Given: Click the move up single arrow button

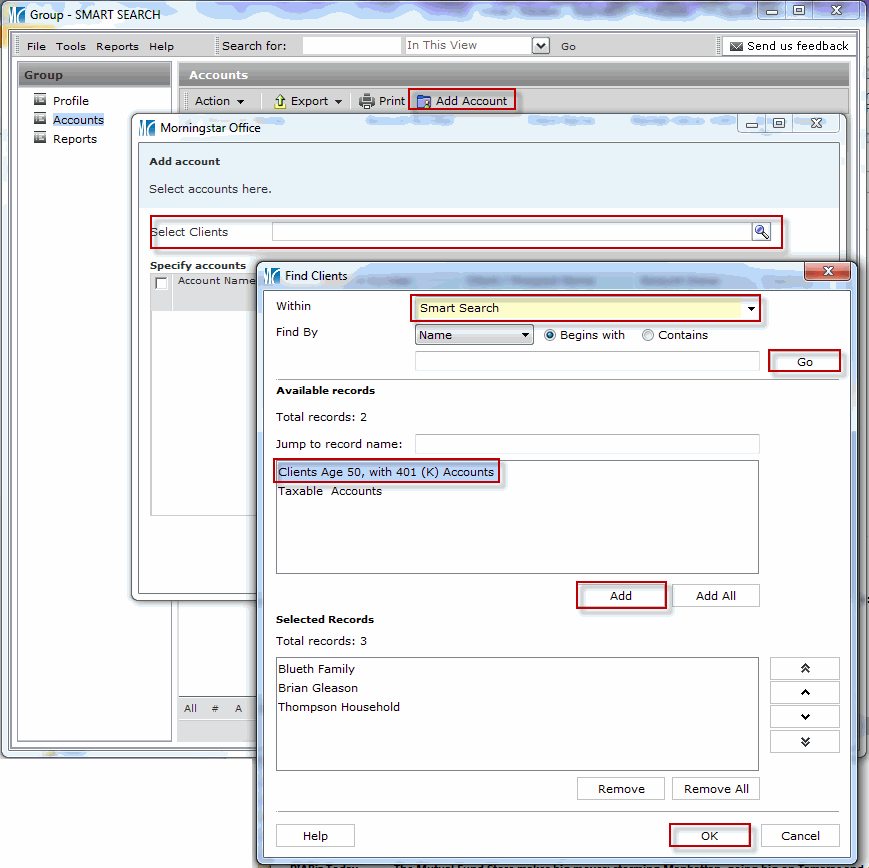Looking at the screenshot, I should point(805,693).
